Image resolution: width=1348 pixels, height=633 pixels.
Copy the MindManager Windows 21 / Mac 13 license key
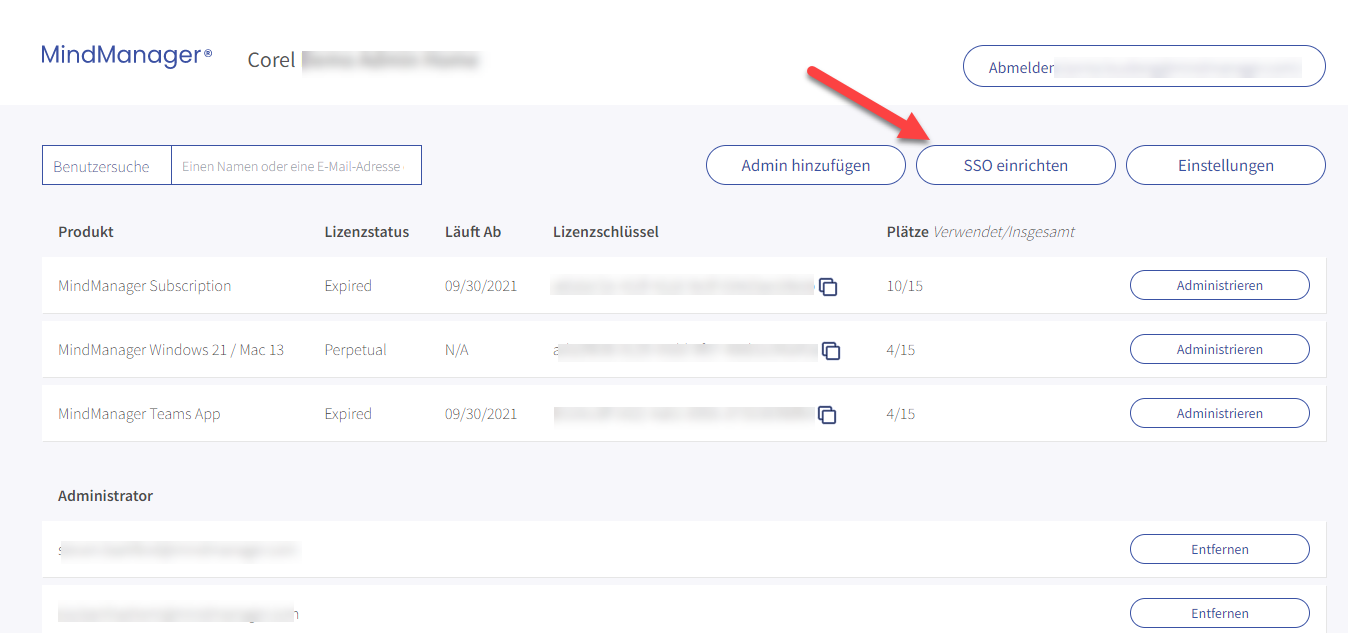[831, 351]
